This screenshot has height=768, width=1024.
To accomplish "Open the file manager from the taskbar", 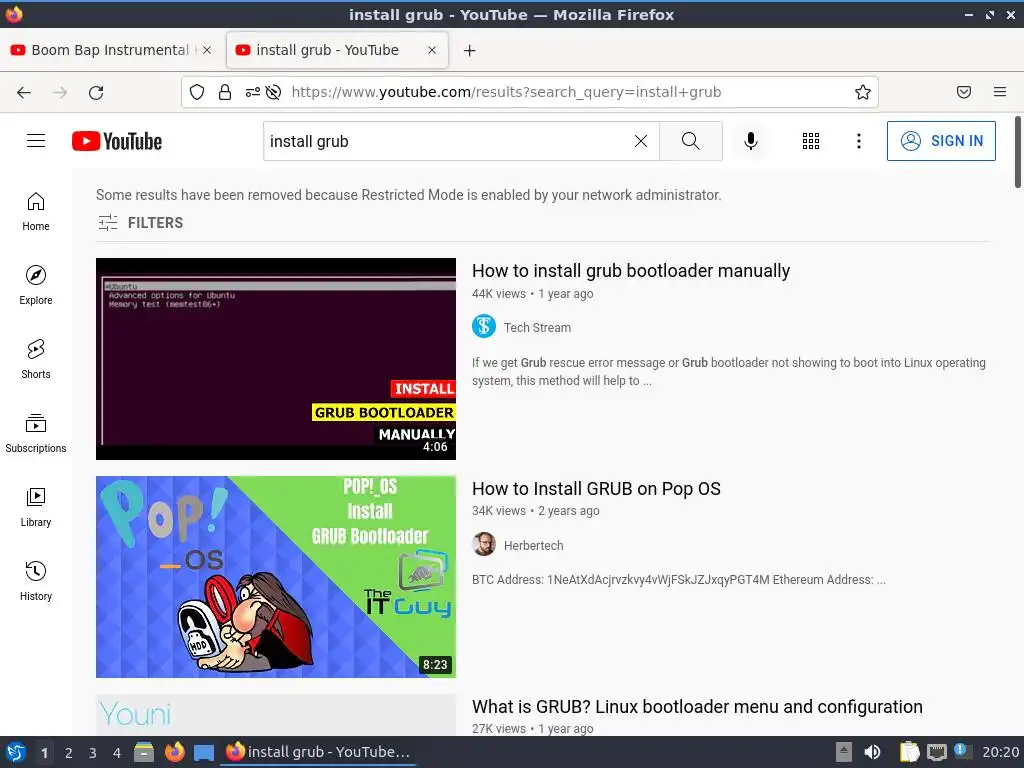I will click(144, 752).
